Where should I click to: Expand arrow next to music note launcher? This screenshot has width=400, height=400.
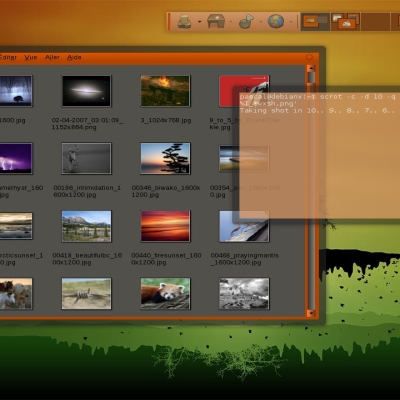click(x=260, y=22)
